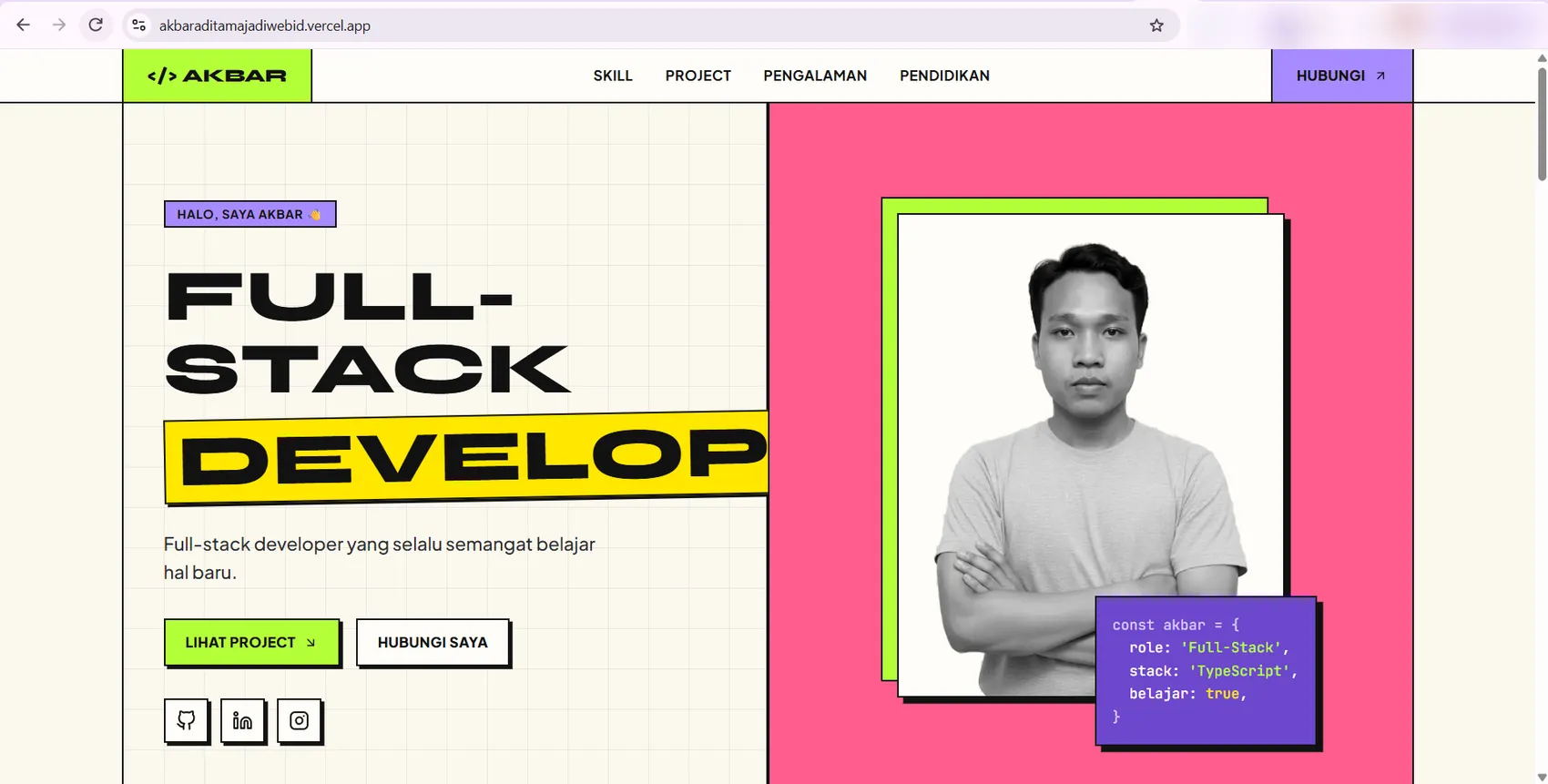Click the vertical page scrollbar thumb
Image resolution: width=1548 pixels, height=784 pixels.
pos(1541,123)
